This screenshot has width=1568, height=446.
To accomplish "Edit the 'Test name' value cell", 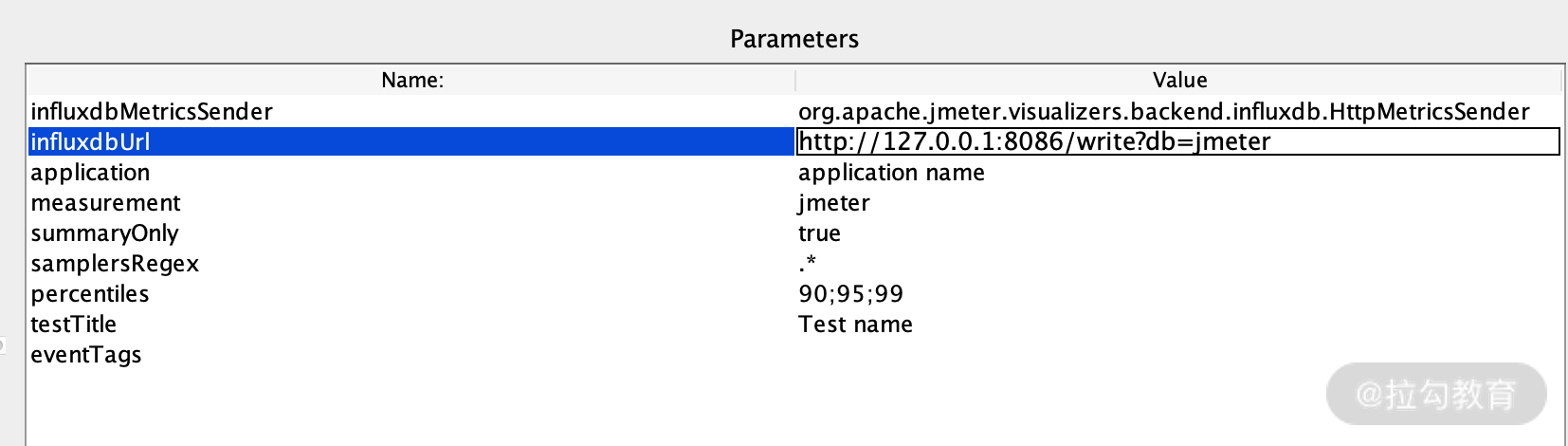I will [855, 325].
